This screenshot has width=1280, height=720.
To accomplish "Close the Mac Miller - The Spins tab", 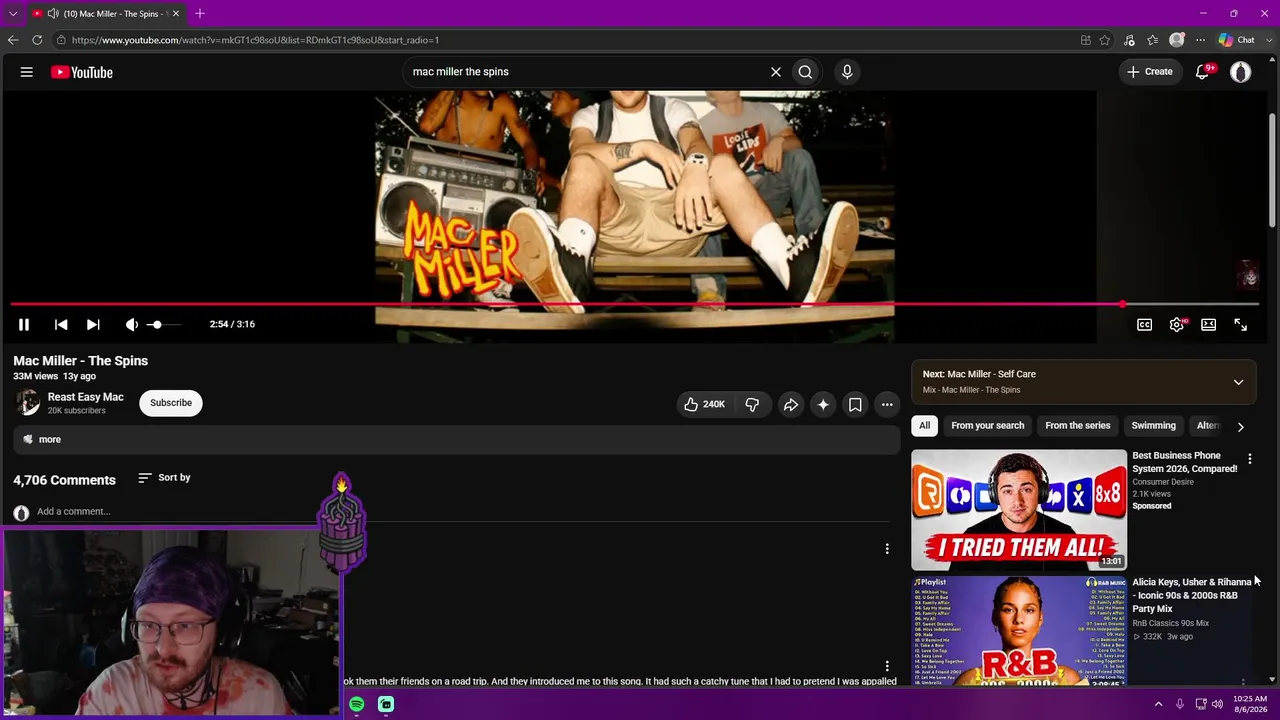I will coord(176,14).
